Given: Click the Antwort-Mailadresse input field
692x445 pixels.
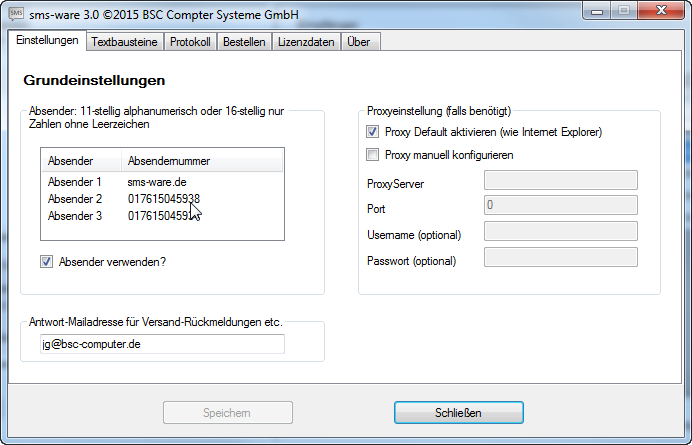Looking at the screenshot, I should 162,344.
